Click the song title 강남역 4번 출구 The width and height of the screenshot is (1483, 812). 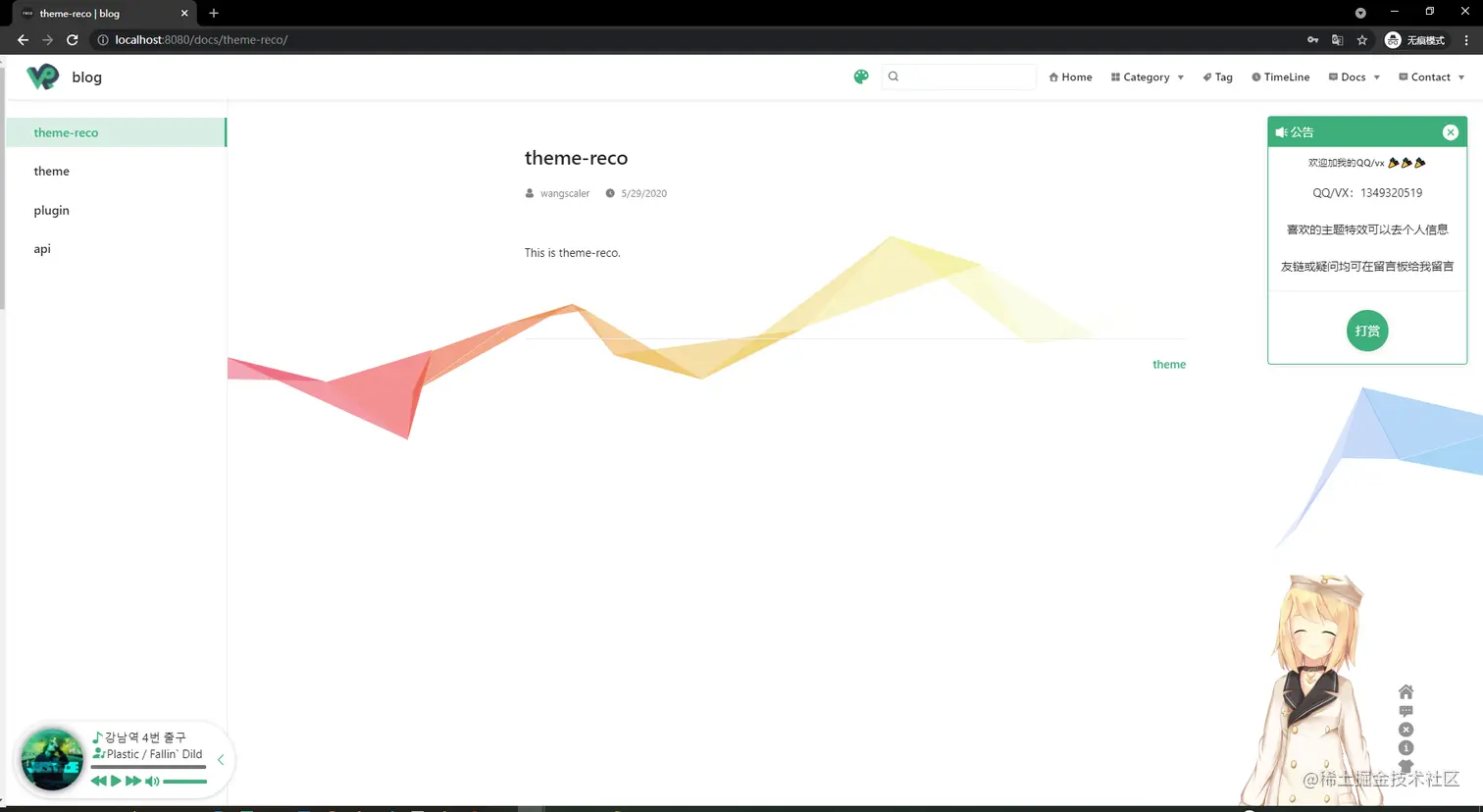click(145, 737)
